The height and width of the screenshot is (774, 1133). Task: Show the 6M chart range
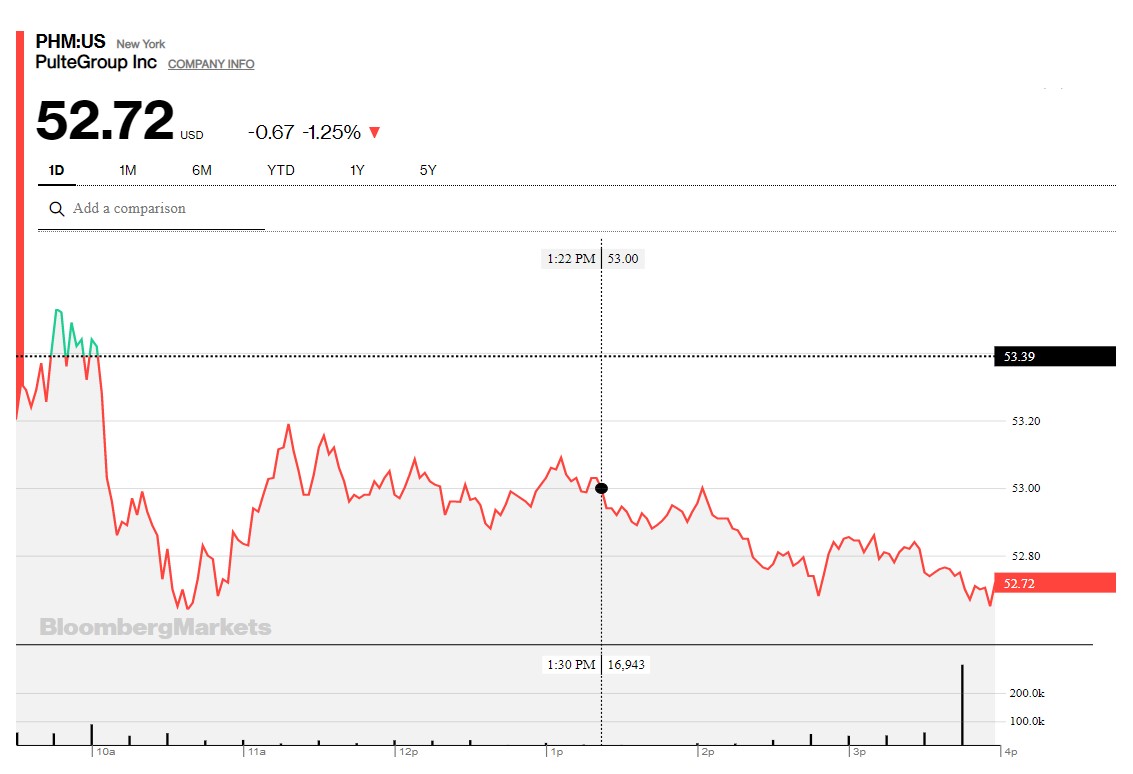click(202, 170)
